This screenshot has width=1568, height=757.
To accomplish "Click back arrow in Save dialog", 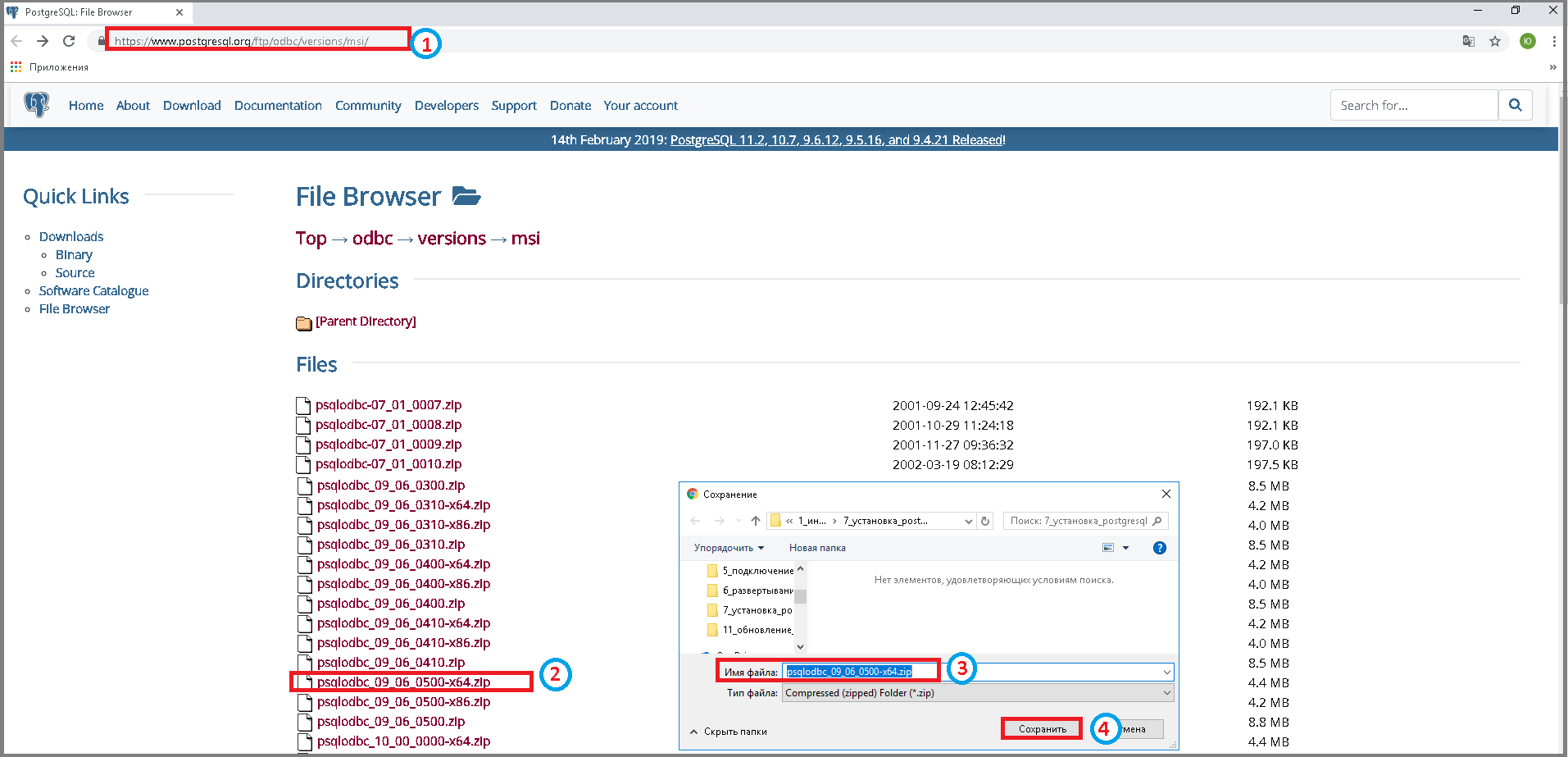I will [x=696, y=521].
